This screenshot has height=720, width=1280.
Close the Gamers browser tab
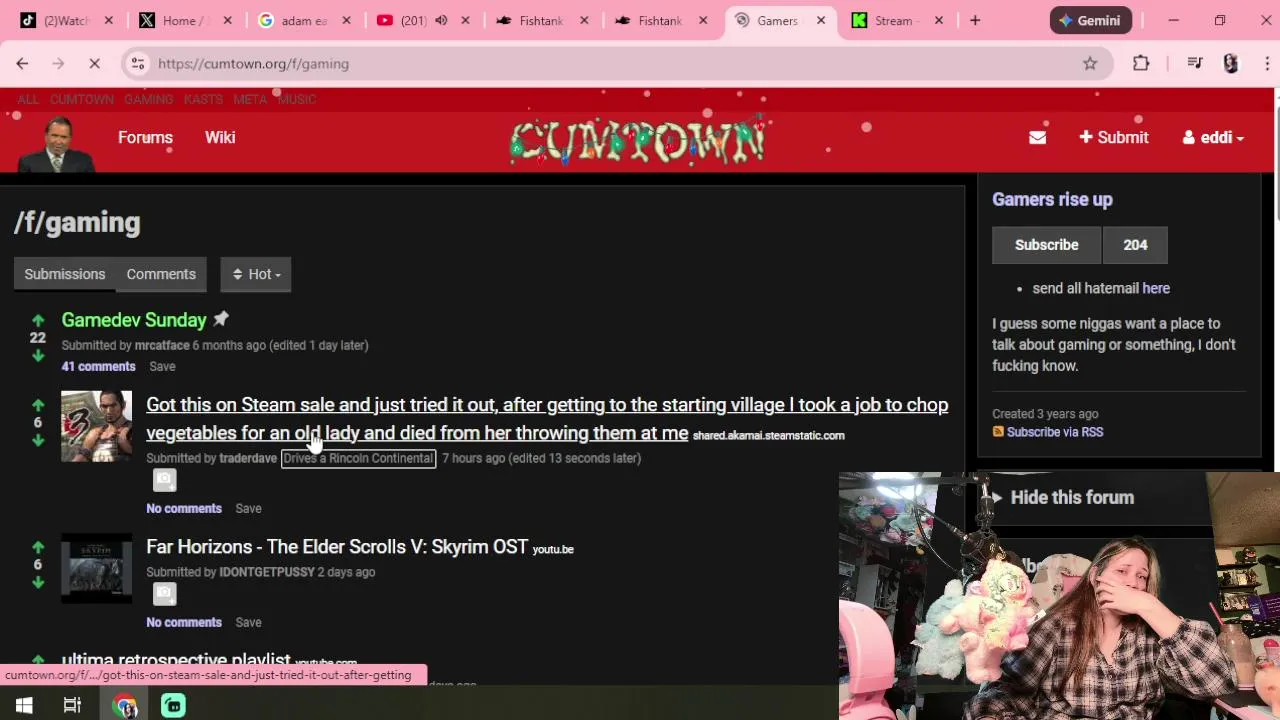coord(821,20)
